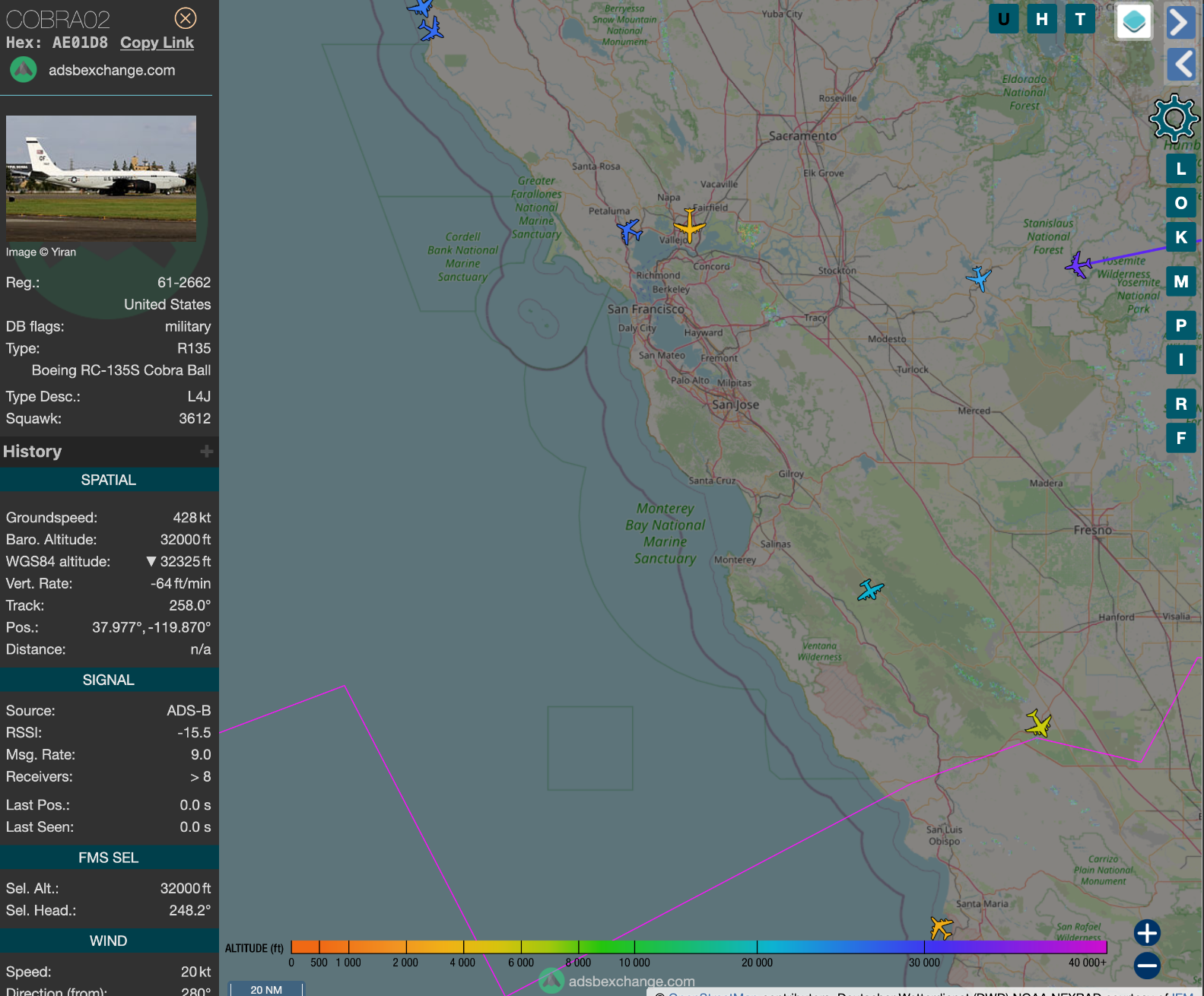Select the purple aircraft near Yosemite
This screenshot has height=996, width=1204.
click(1079, 265)
